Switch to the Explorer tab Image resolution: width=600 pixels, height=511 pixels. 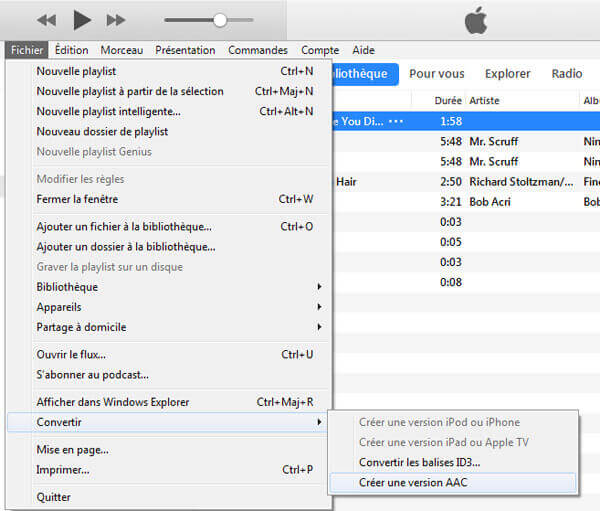click(x=507, y=74)
